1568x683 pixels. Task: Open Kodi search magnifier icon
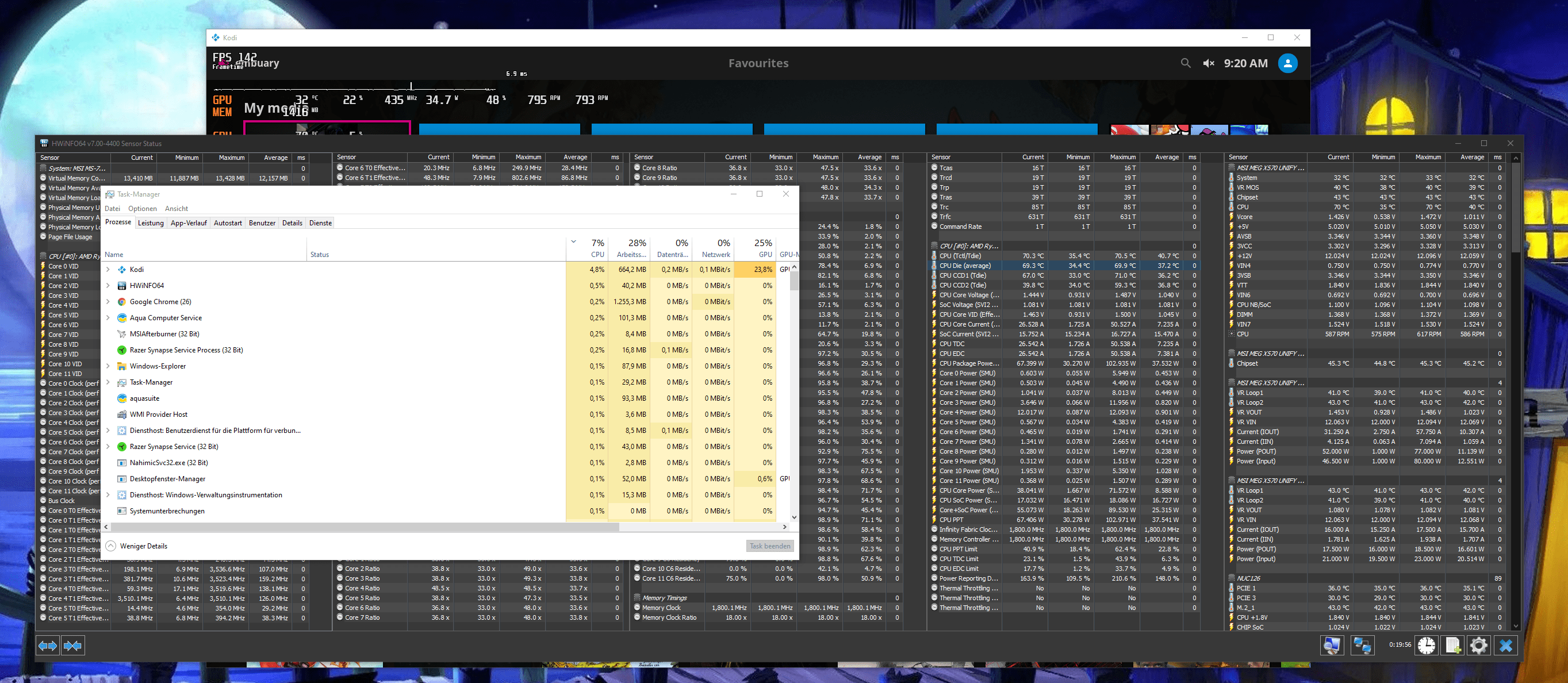coord(1185,63)
